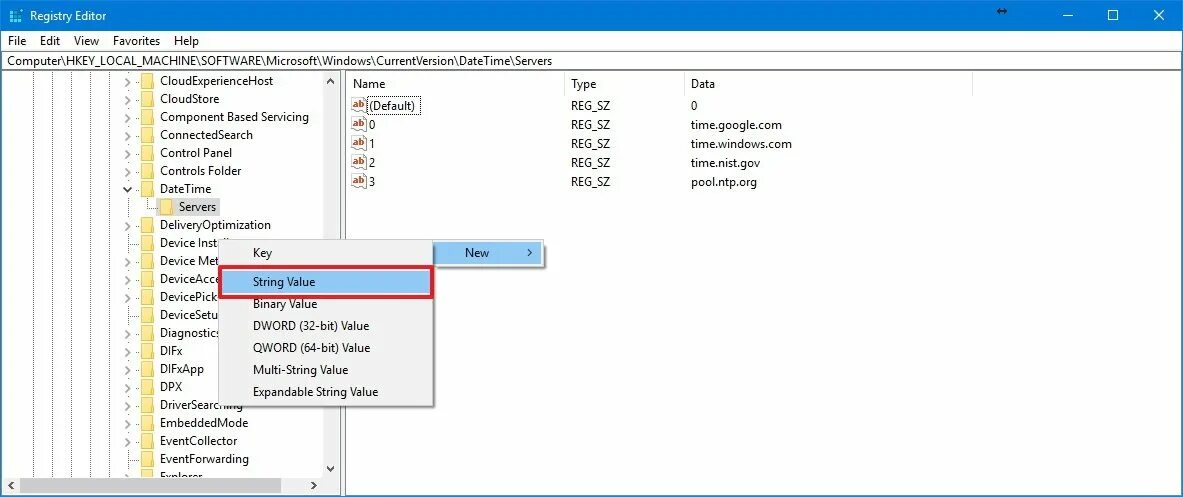Image resolution: width=1183 pixels, height=497 pixels.
Task: Click the Control Panel folder icon
Action: (147, 152)
